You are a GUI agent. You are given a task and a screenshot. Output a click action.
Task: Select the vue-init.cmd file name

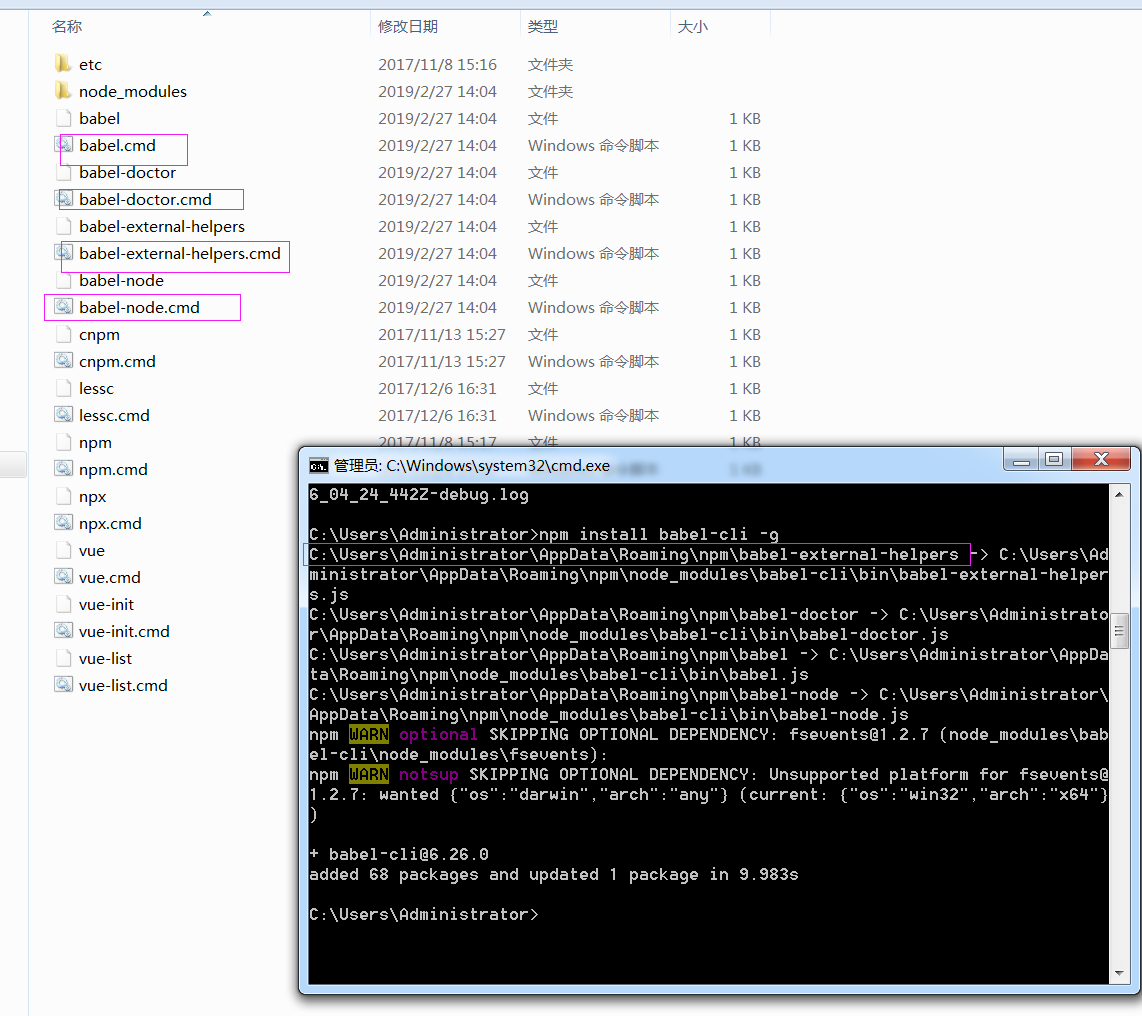tap(124, 631)
